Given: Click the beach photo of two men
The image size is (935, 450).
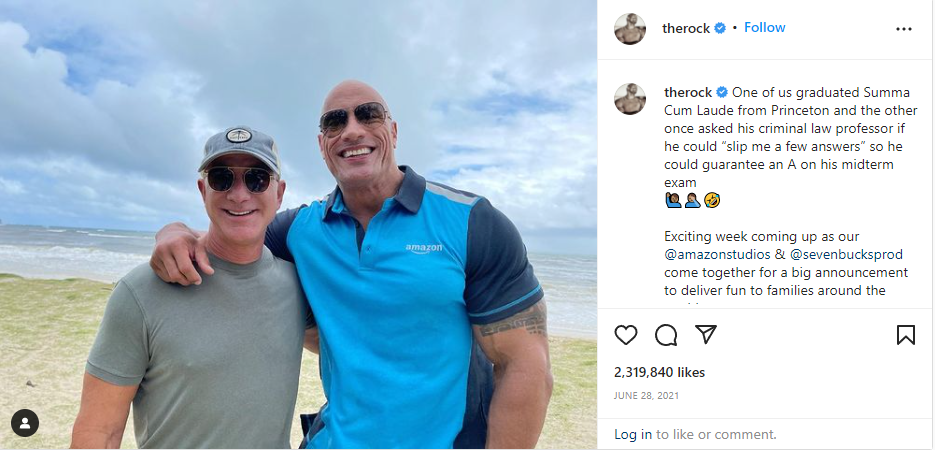Looking at the screenshot, I should click(298, 225).
